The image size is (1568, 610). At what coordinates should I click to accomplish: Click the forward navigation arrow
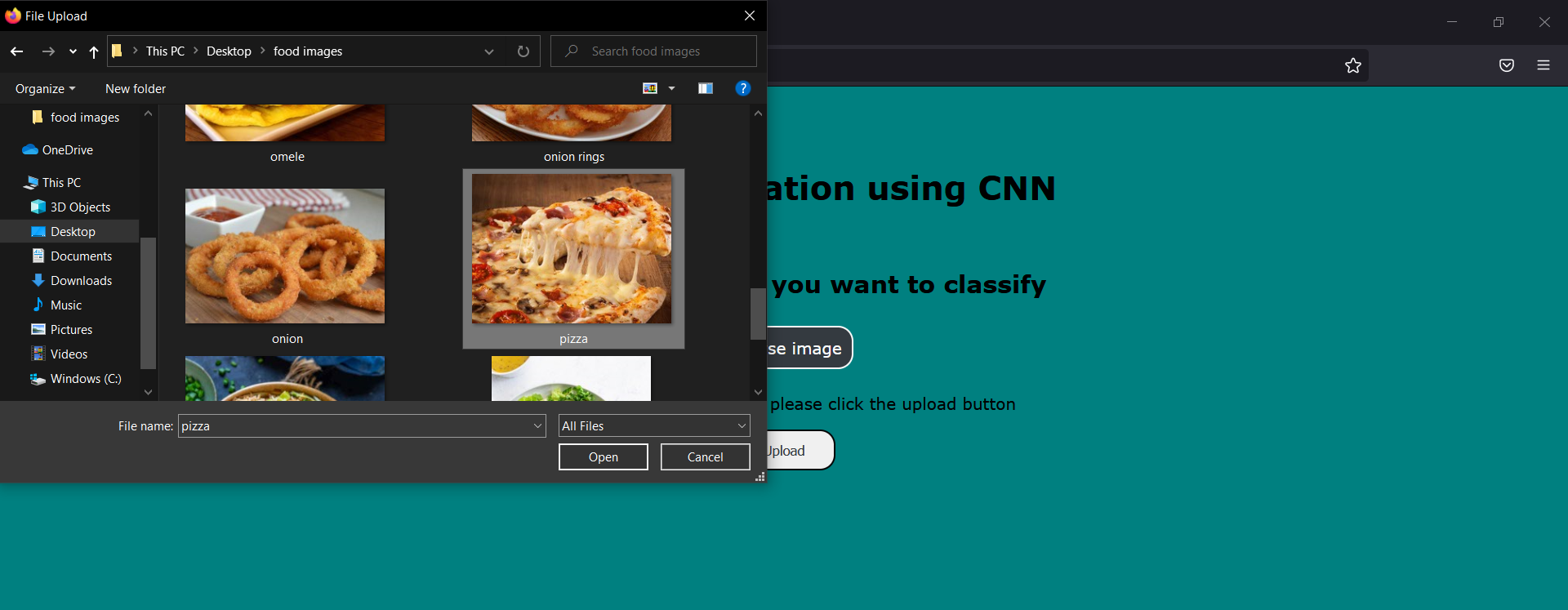48,51
